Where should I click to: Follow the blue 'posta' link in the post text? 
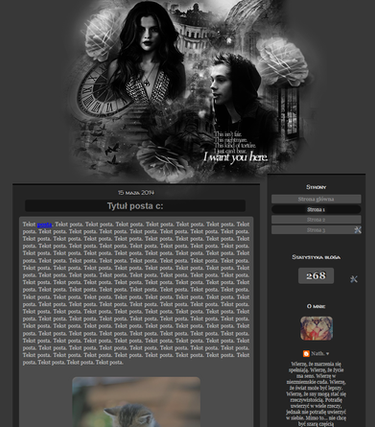tap(44, 224)
